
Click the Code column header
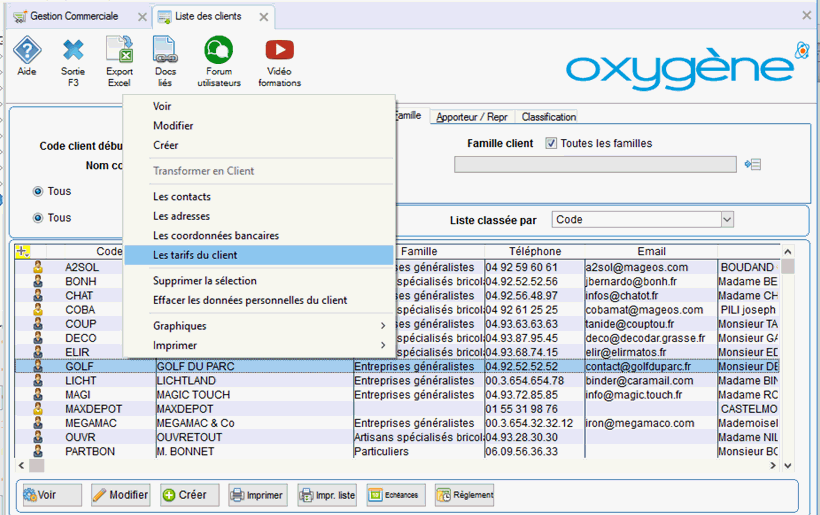(x=109, y=251)
